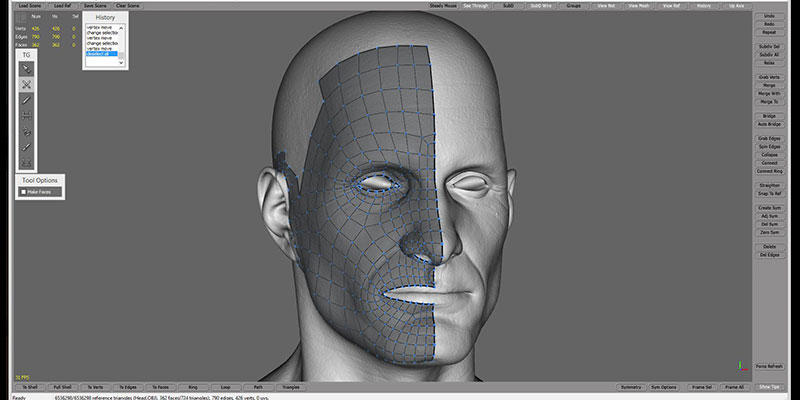Click the Connect Ring button

769,171
